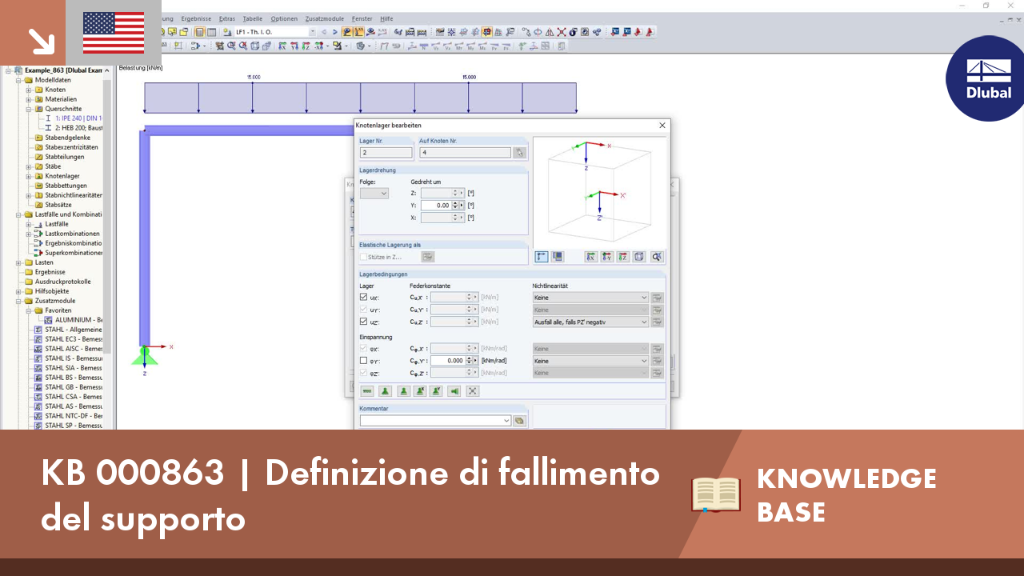Select the view in X direction icon
This screenshot has height=576, width=1024.
[591, 257]
